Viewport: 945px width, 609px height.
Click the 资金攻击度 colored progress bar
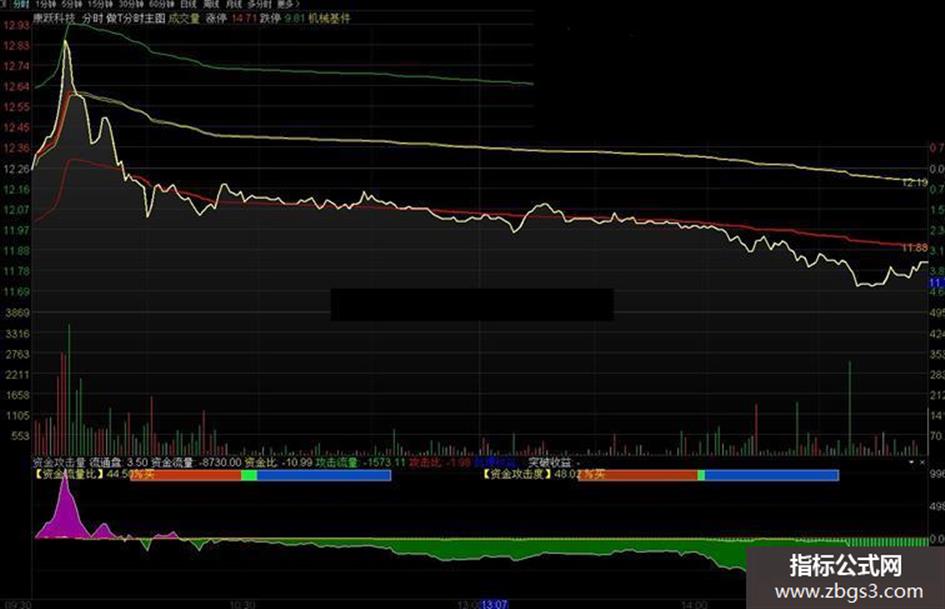708,475
